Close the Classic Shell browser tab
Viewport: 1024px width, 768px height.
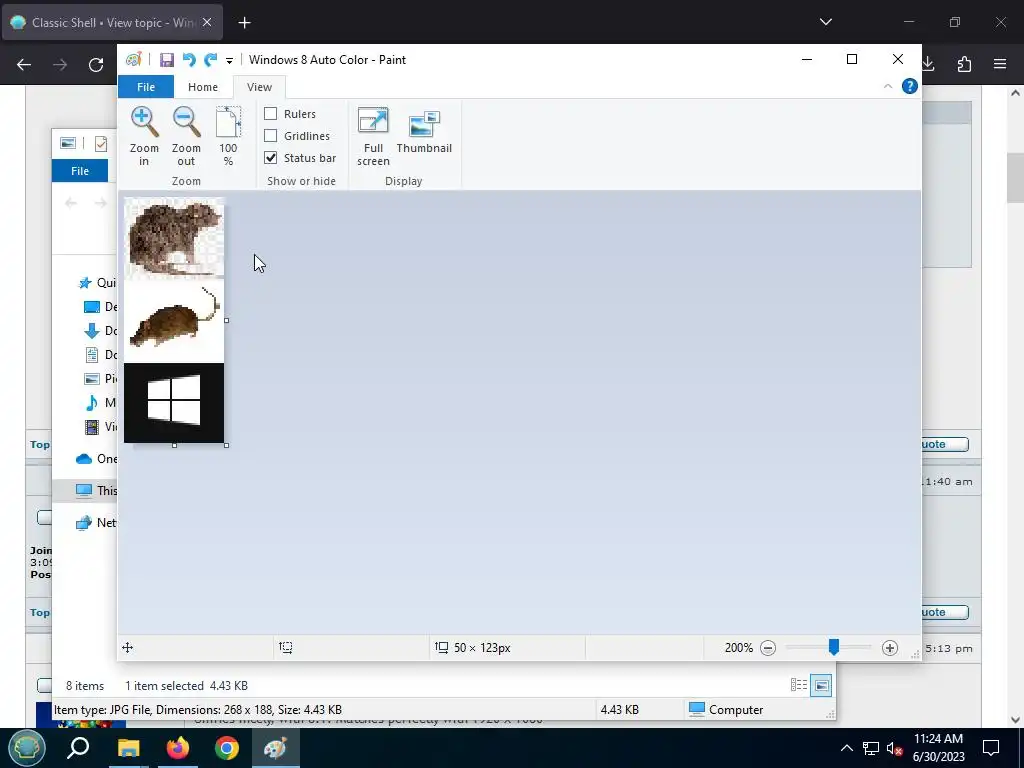[x=207, y=22]
